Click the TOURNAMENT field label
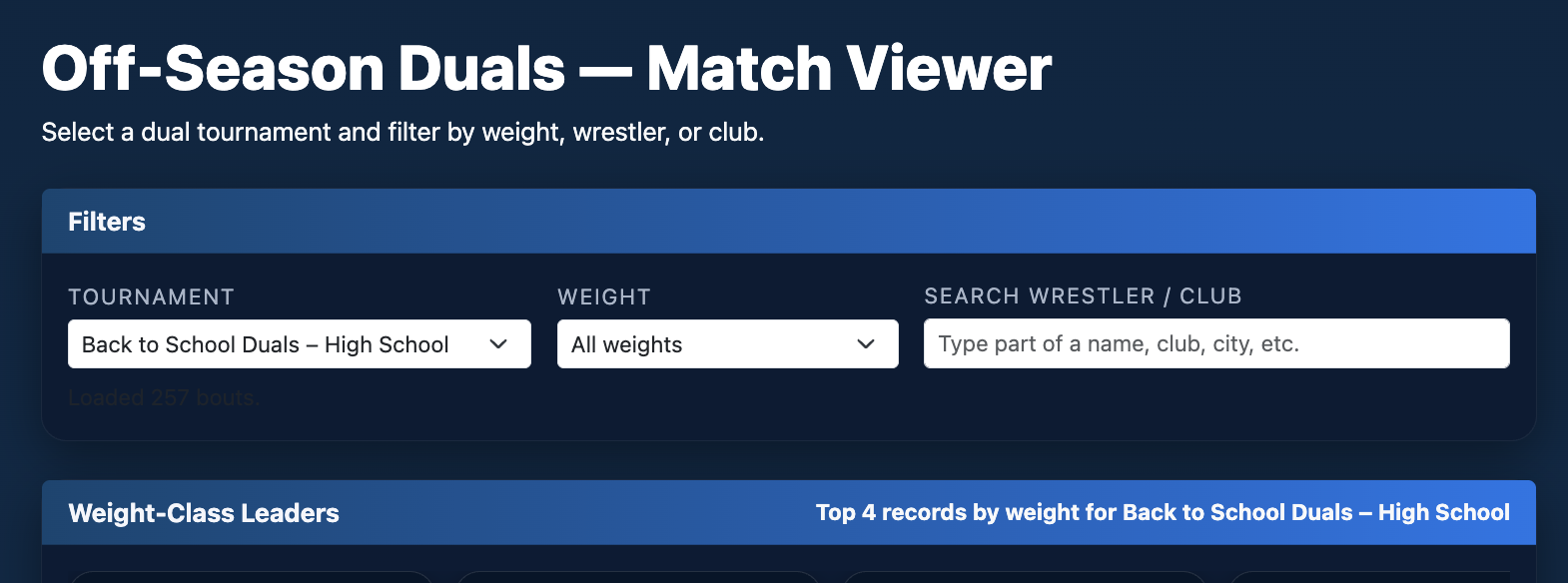Viewport: 1568px width, 583px height. (x=151, y=296)
